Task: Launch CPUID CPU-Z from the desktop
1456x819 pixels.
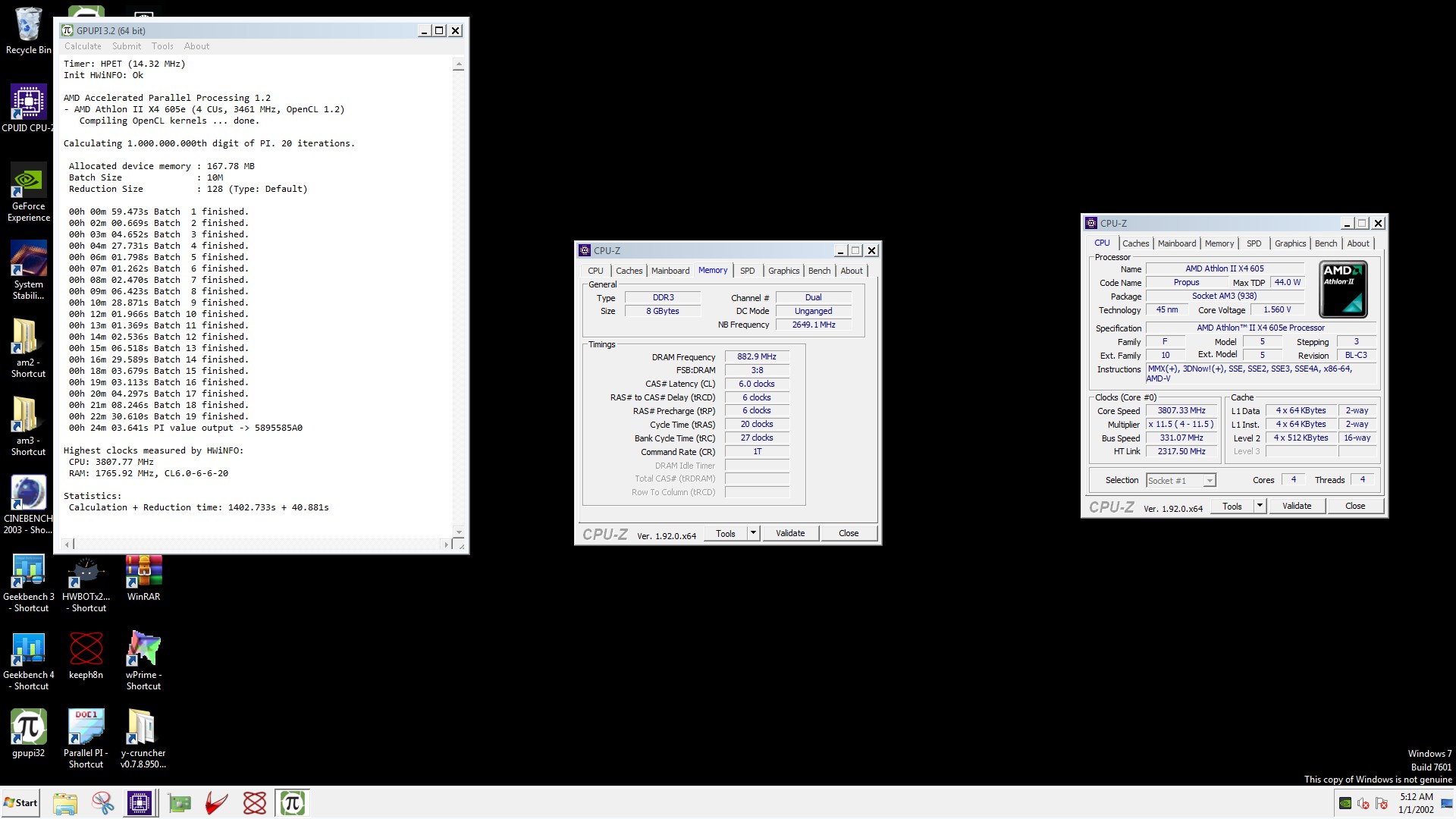Action: coord(28,108)
